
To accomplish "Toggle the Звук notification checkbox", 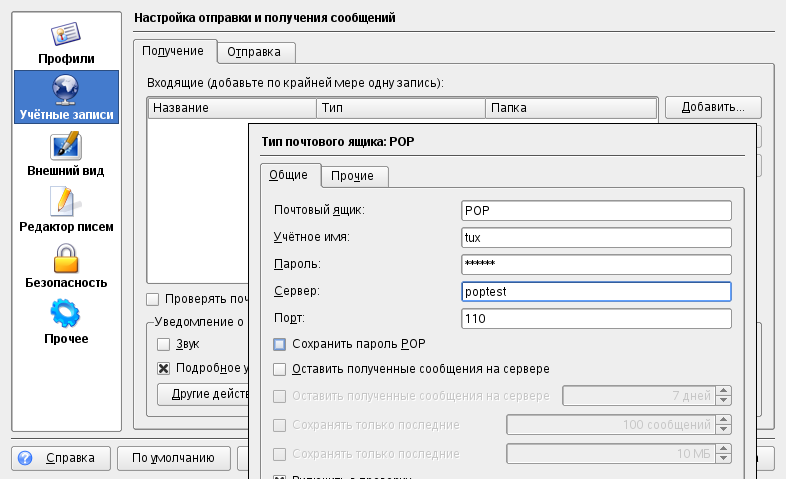I will (164, 344).
